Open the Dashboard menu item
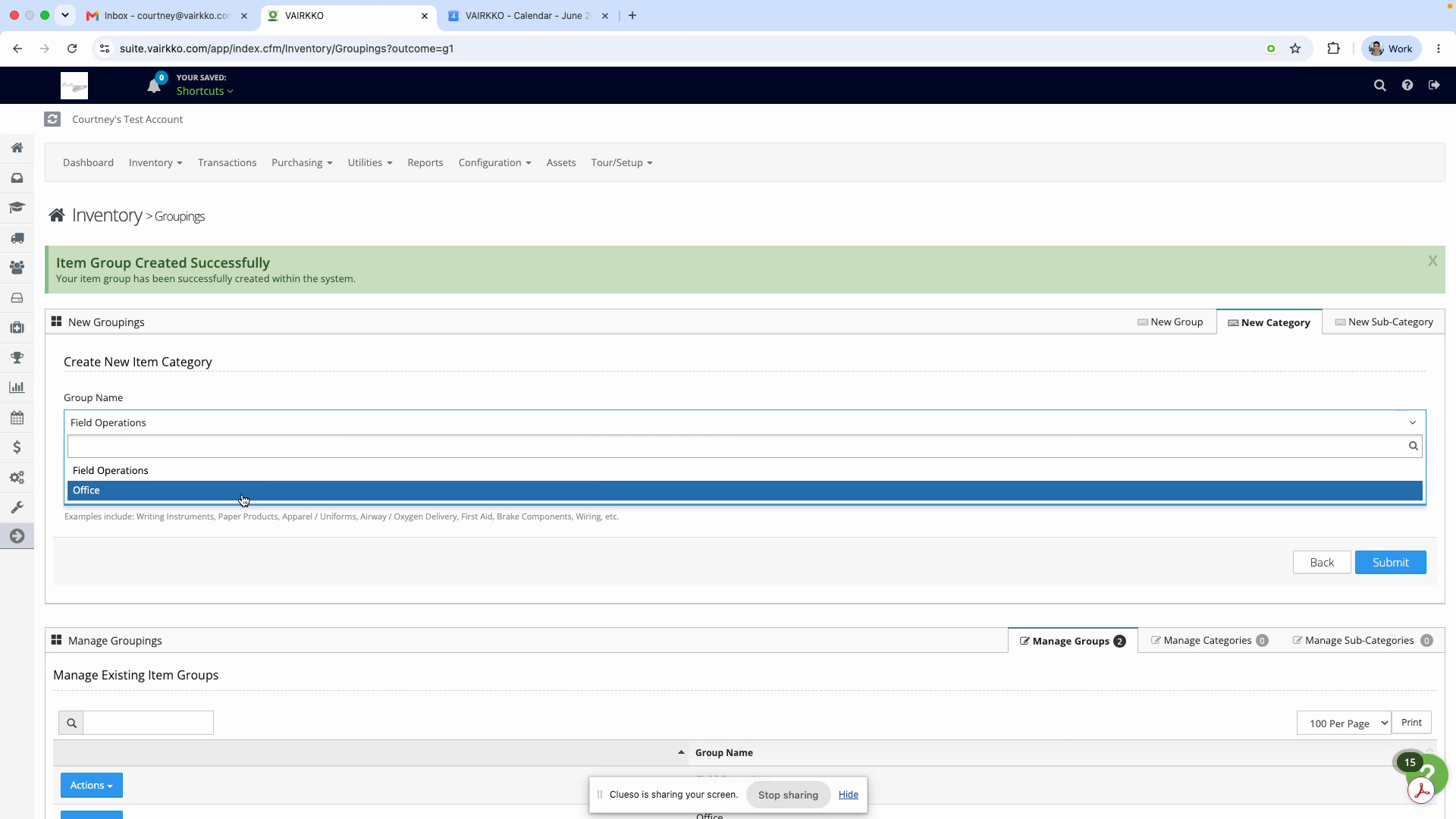This screenshot has width=1456, height=819. coord(88,163)
